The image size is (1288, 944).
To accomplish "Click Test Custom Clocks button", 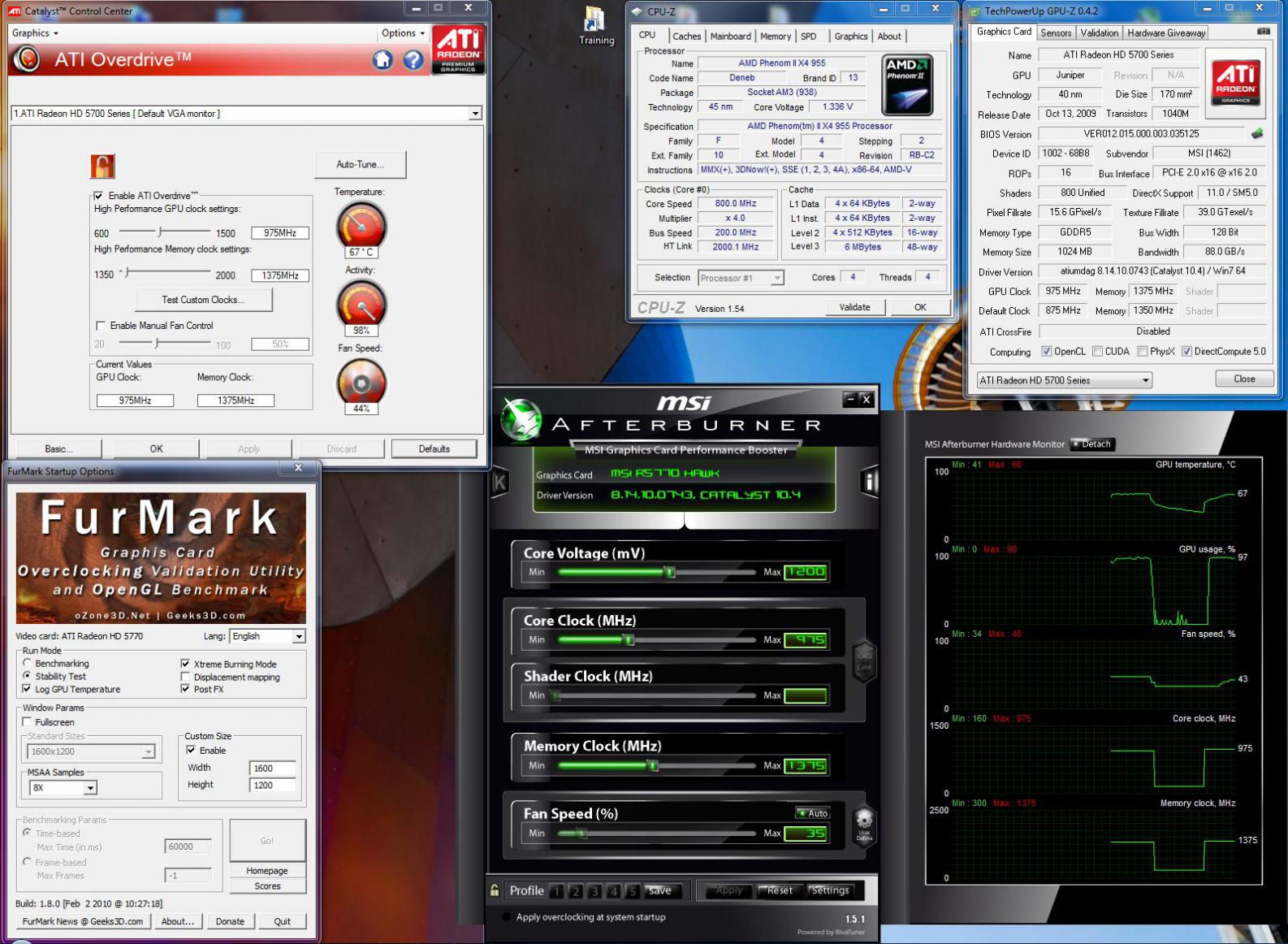I will click(203, 300).
